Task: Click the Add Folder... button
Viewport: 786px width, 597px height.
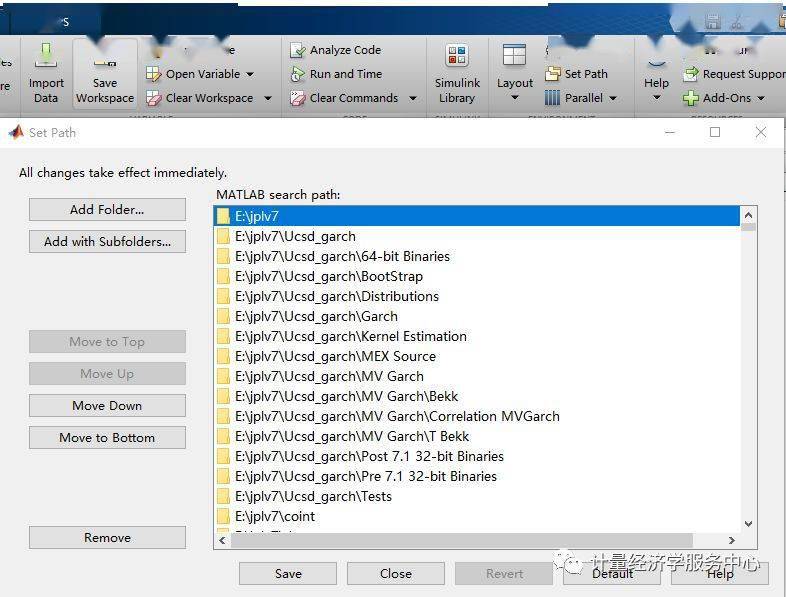Action: 107,210
